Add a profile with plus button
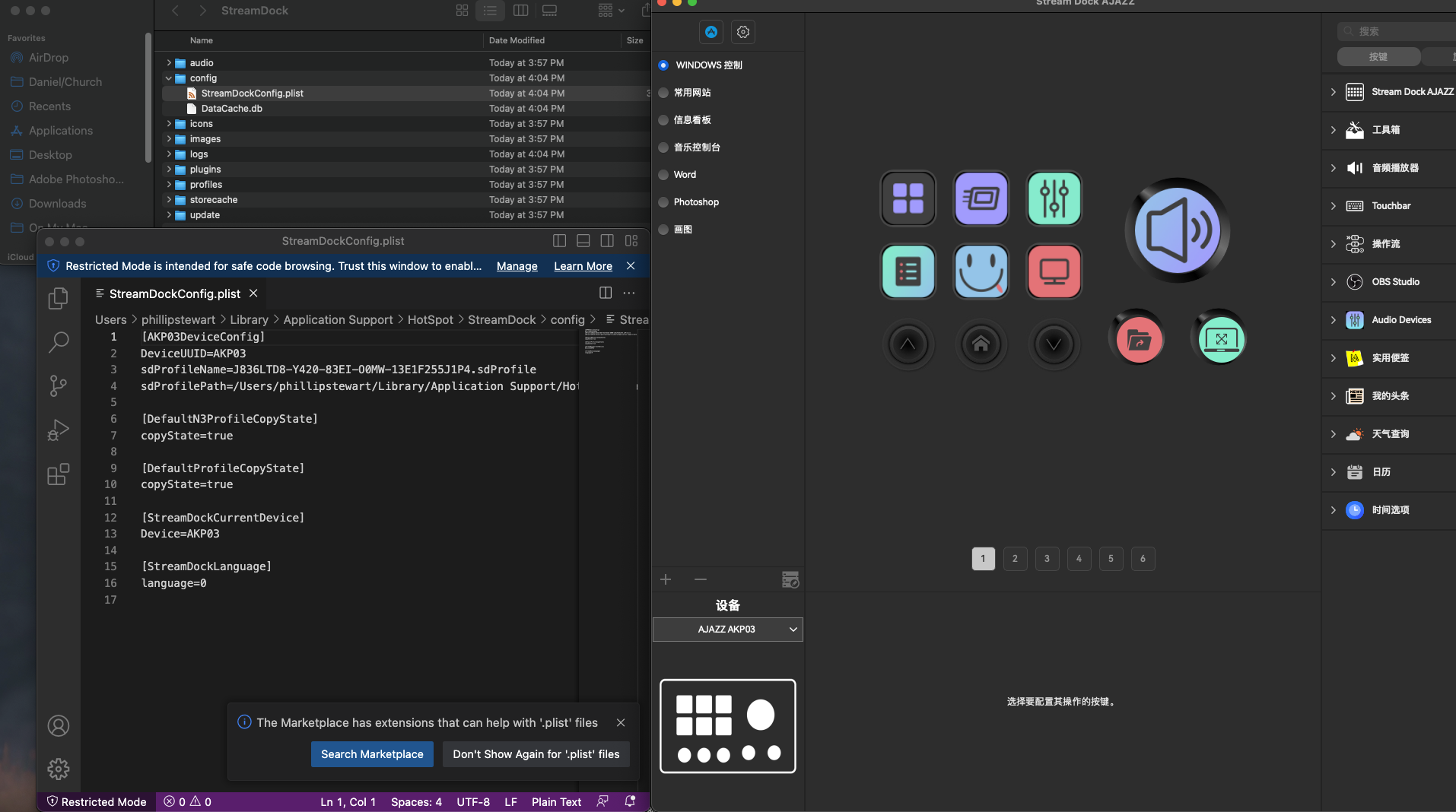This screenshot has width=1456, height=812. point(666,579)
